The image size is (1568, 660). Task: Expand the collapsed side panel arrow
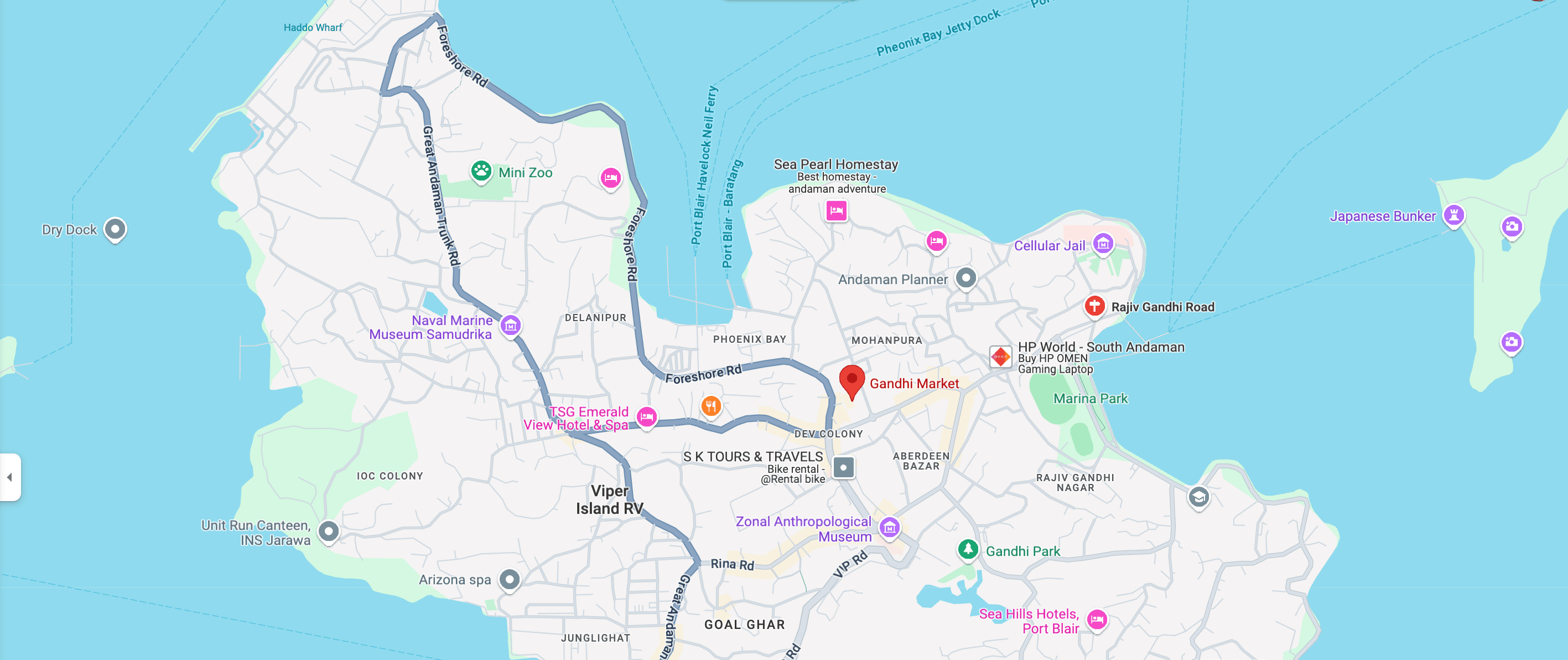(x=10, y=477)
